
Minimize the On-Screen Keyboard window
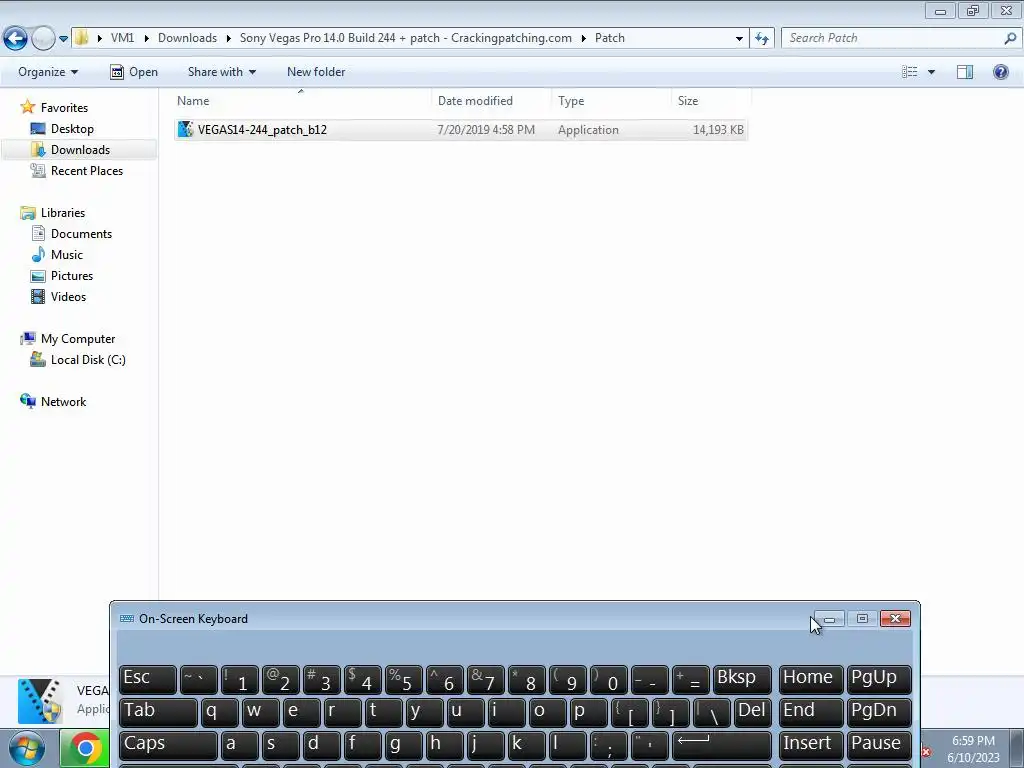click(x=829, y=619)
